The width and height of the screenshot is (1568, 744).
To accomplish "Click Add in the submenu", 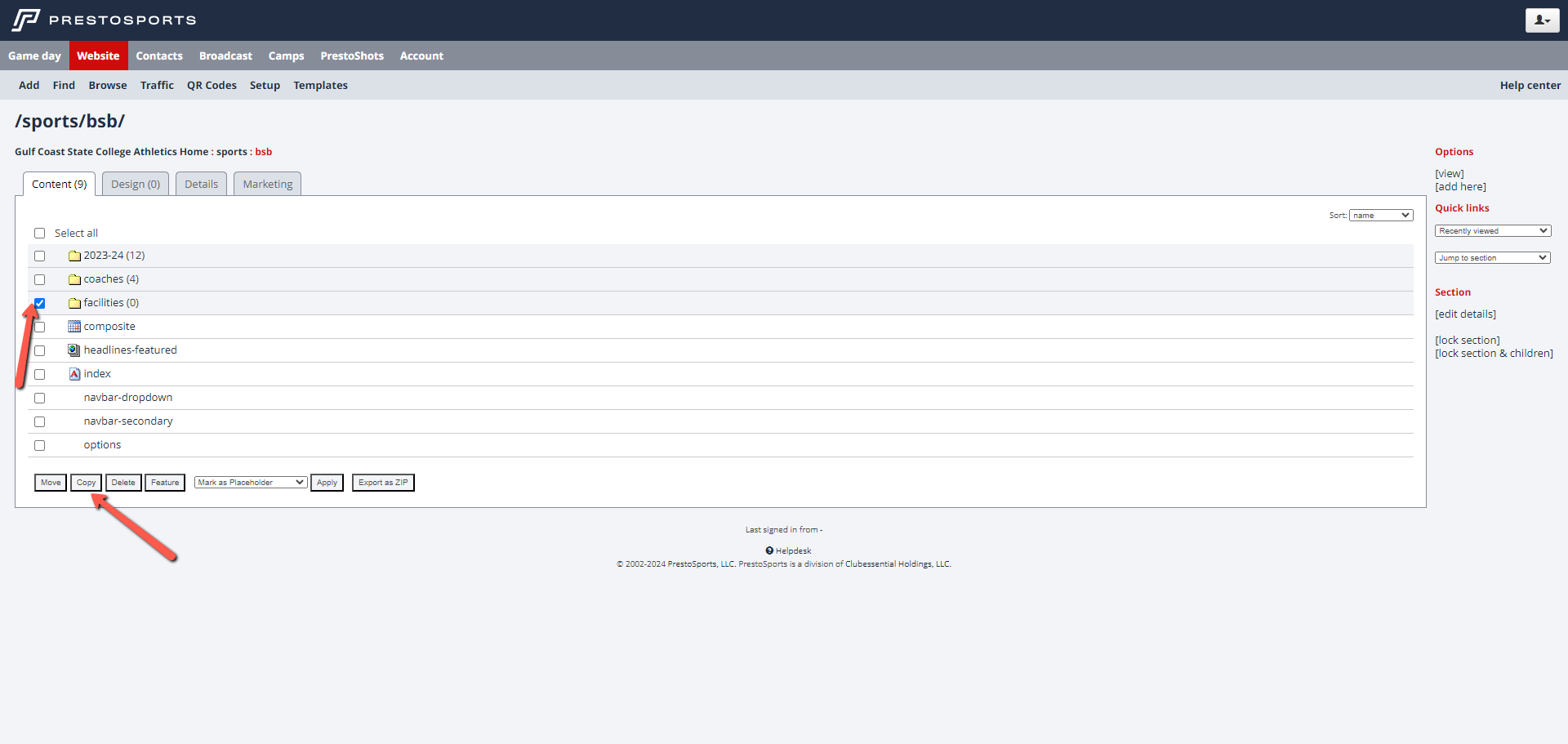I will click(29, 85).
